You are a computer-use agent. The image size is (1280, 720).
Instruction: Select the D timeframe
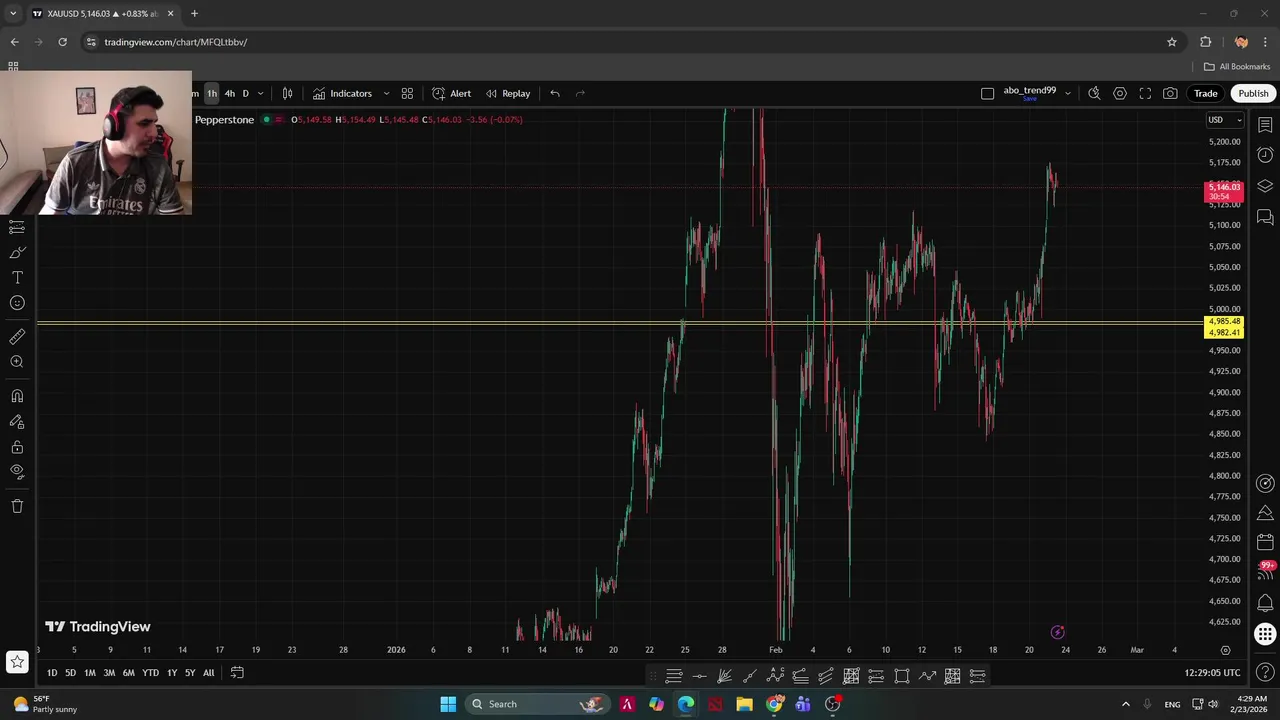coord(245,93)
